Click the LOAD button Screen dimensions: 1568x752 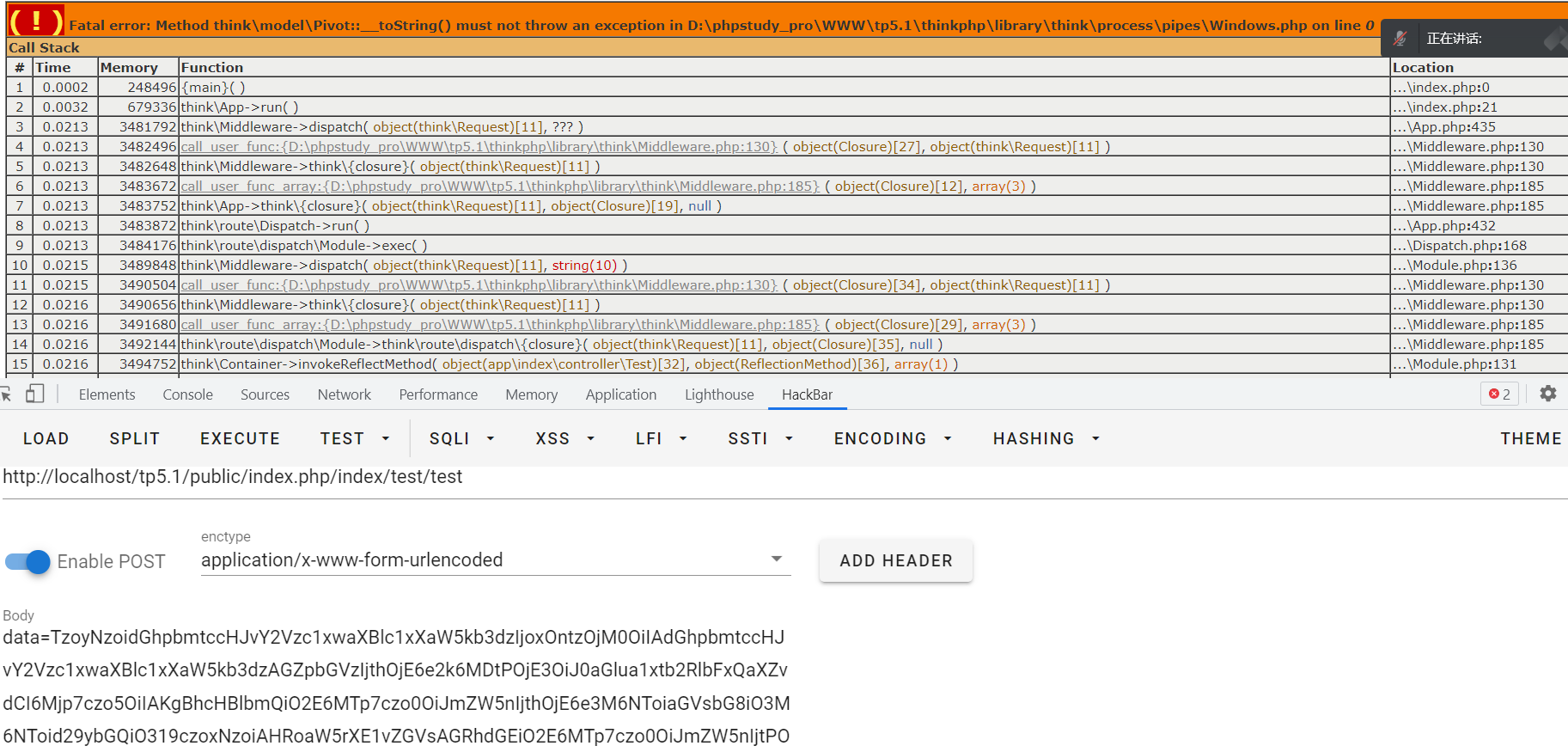coord(46,438)
